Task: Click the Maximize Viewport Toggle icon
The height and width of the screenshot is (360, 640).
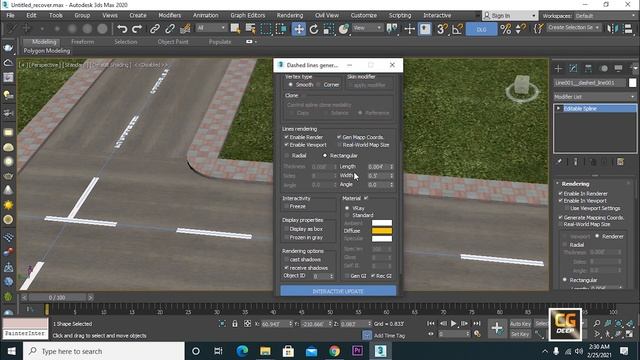Action: [629, 334]
